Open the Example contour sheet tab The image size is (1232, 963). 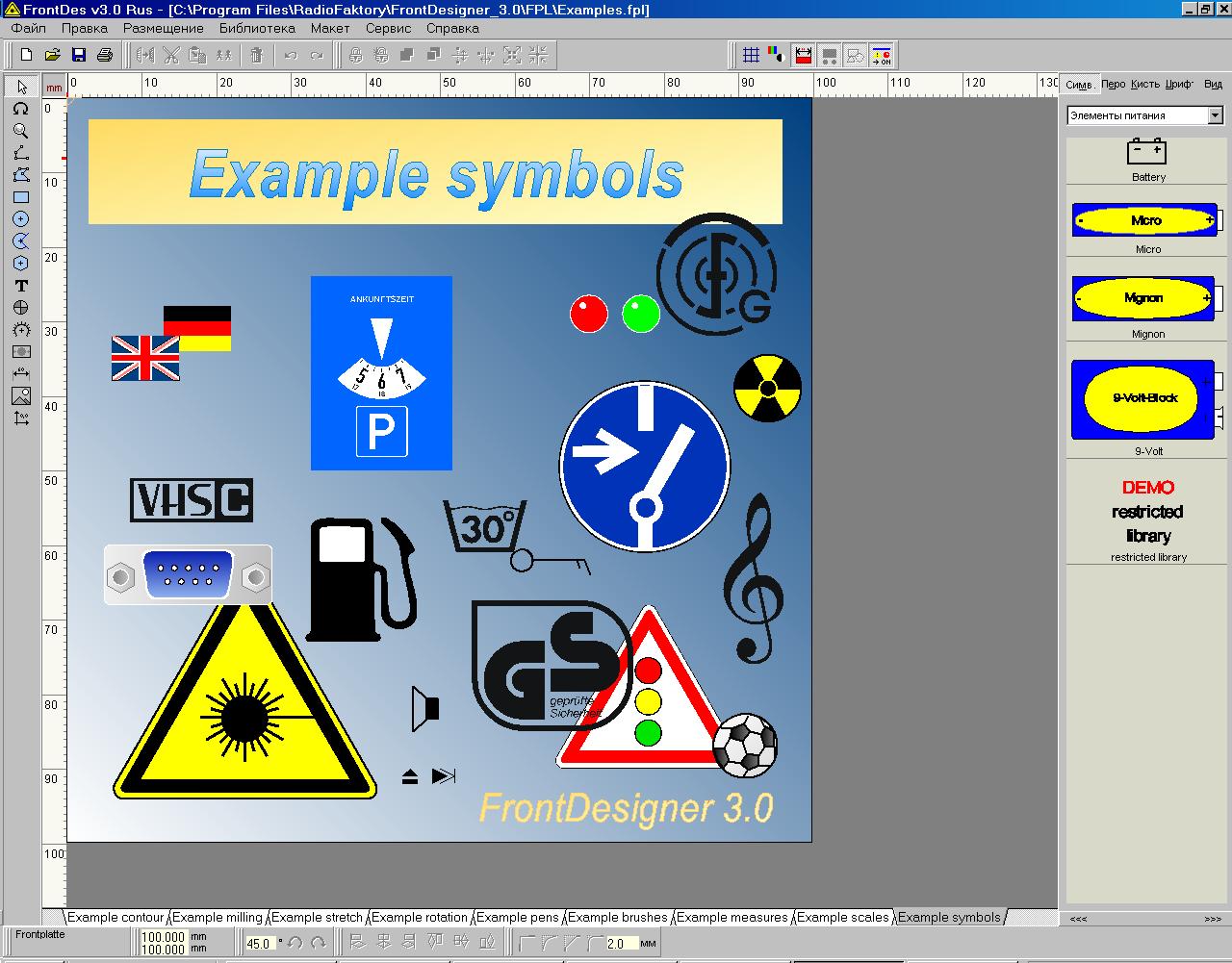click(x=115, y=918)
